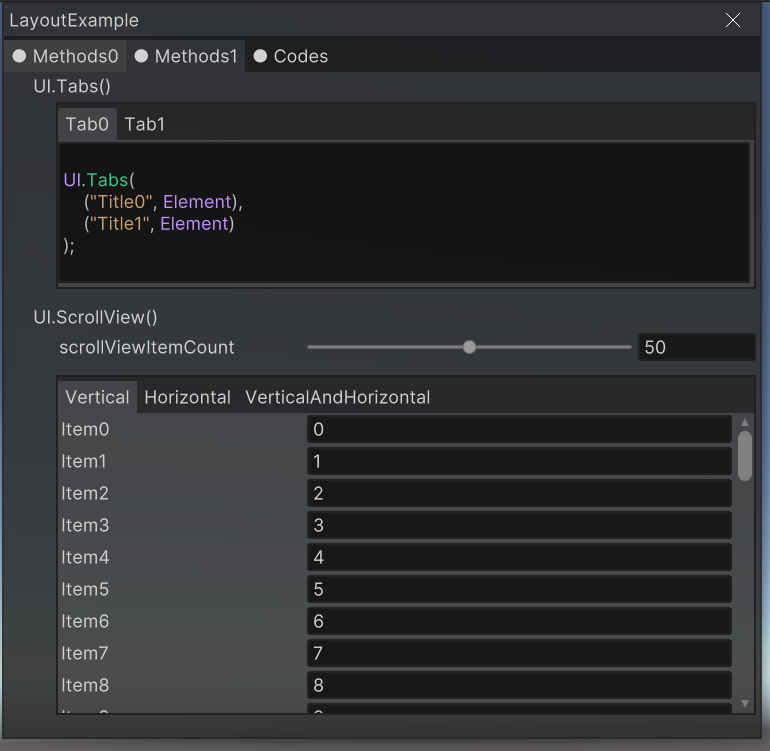Viewport: 770px width, 751px height.
Task: Click the Item0 label
Action: point(85,429)
